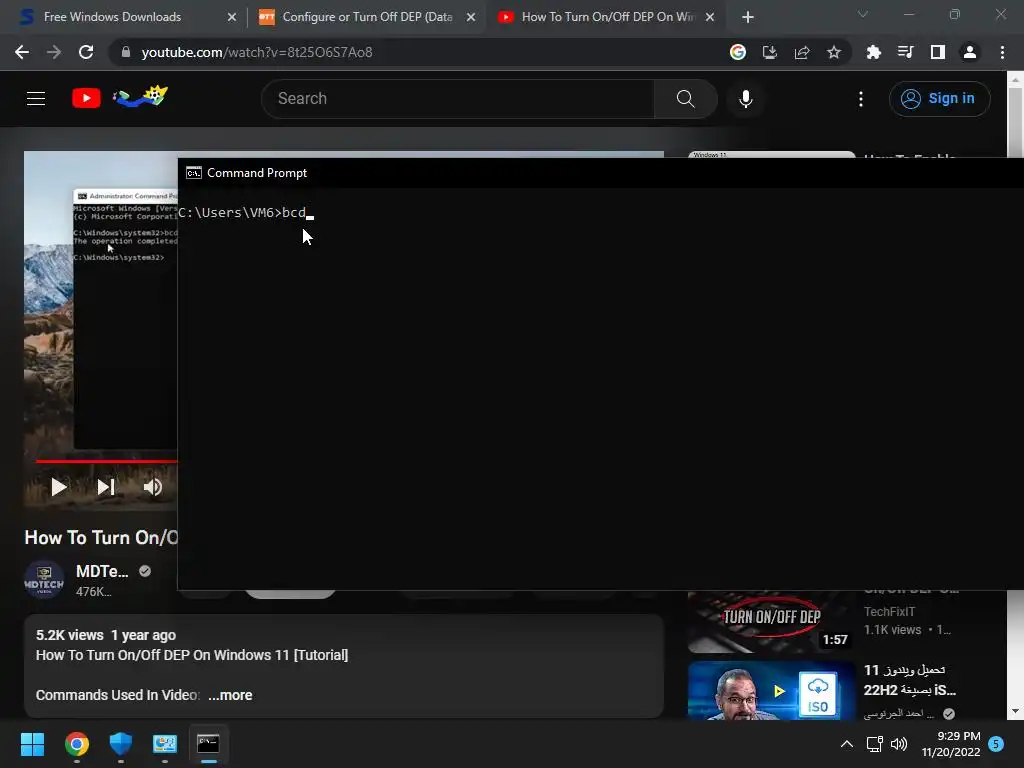The height and width of the screenshot is (768, 1024).
Task: Click the youtube.com address bar URL
Action: [257, 52]
